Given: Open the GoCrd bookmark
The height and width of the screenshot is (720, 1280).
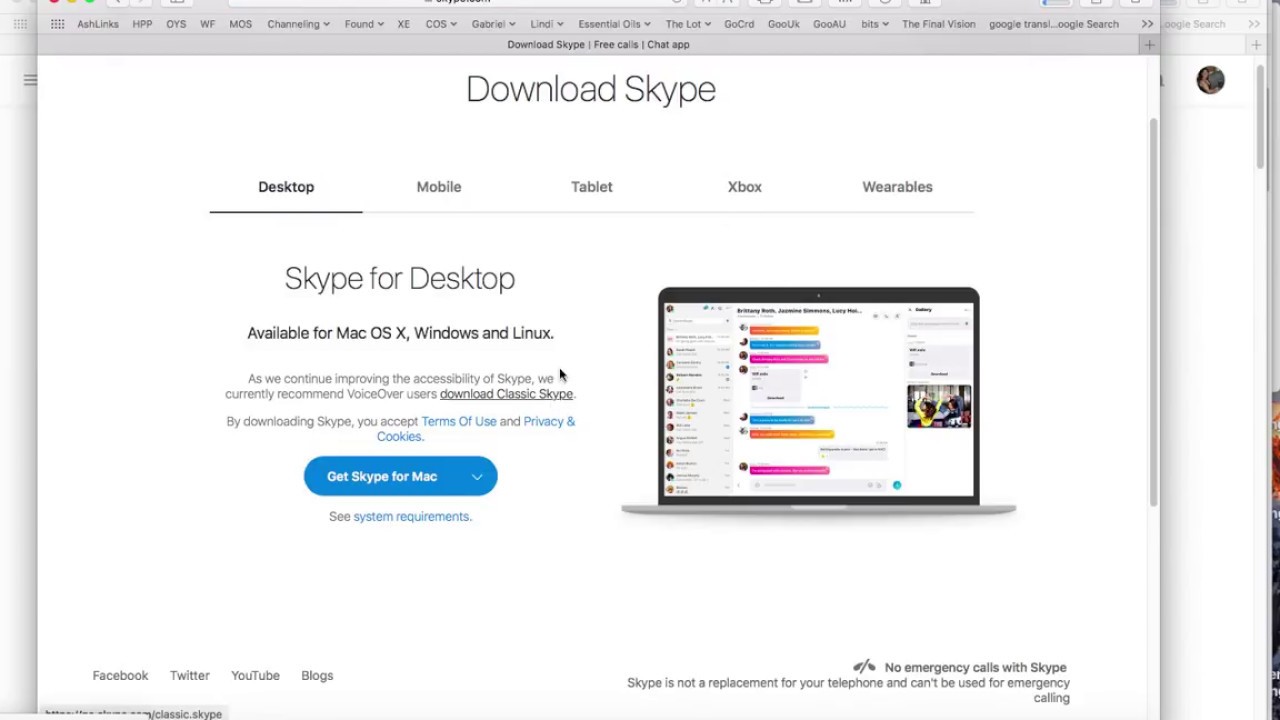Looking at the screenshot, I should tap(739, 24).
